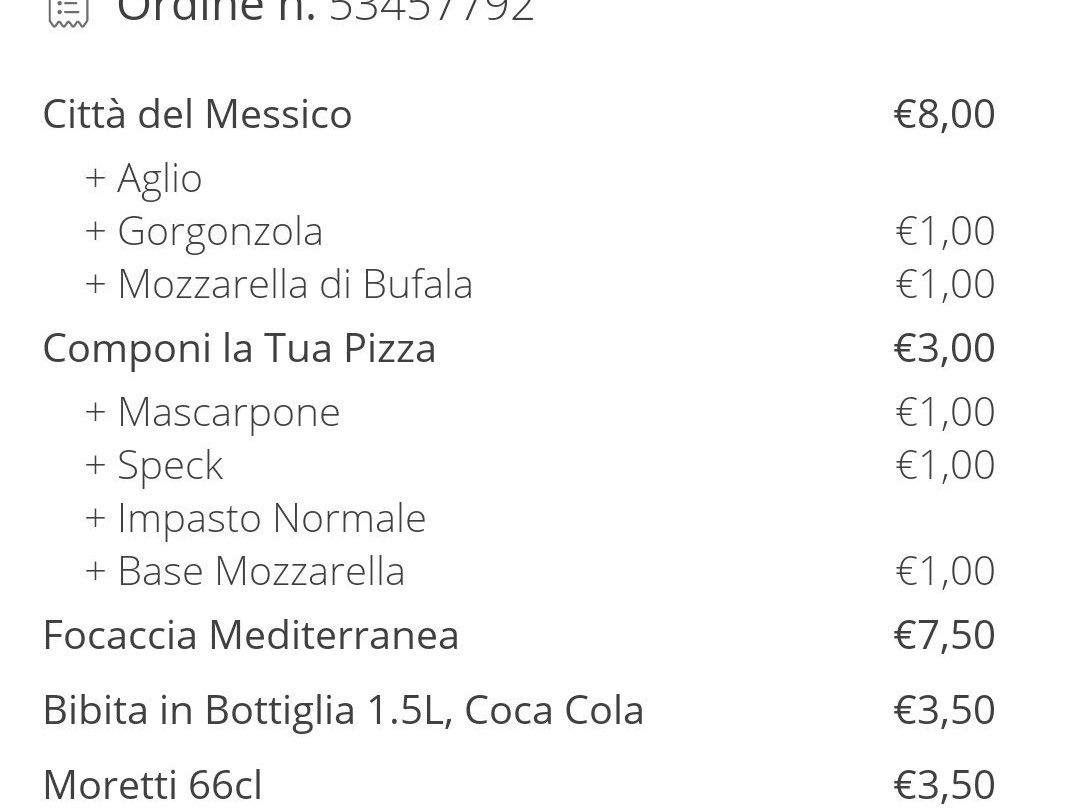Click the + Gorgonzola extra
The height and width of the screenshot is (808, 1080).
pyautogui.click(x=204, y=232)
